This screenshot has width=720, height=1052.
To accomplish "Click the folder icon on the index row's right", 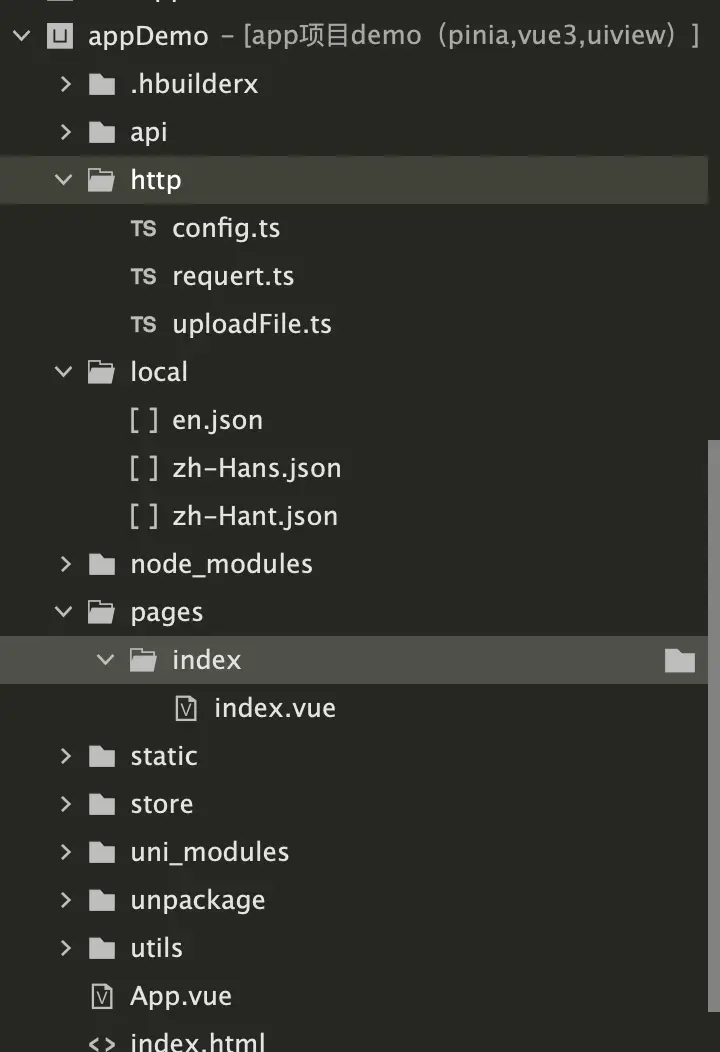I will pos(679,660).
